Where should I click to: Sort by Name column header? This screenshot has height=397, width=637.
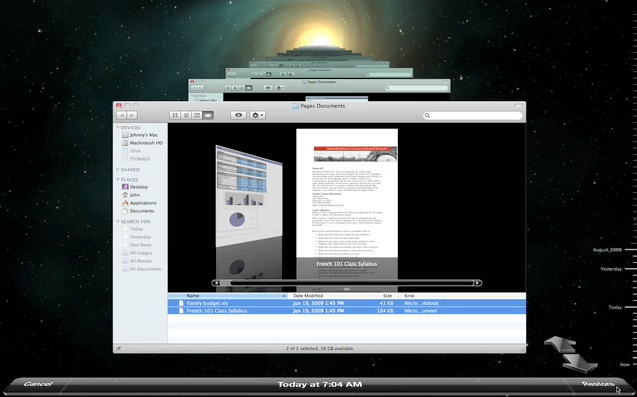(228, 296)
